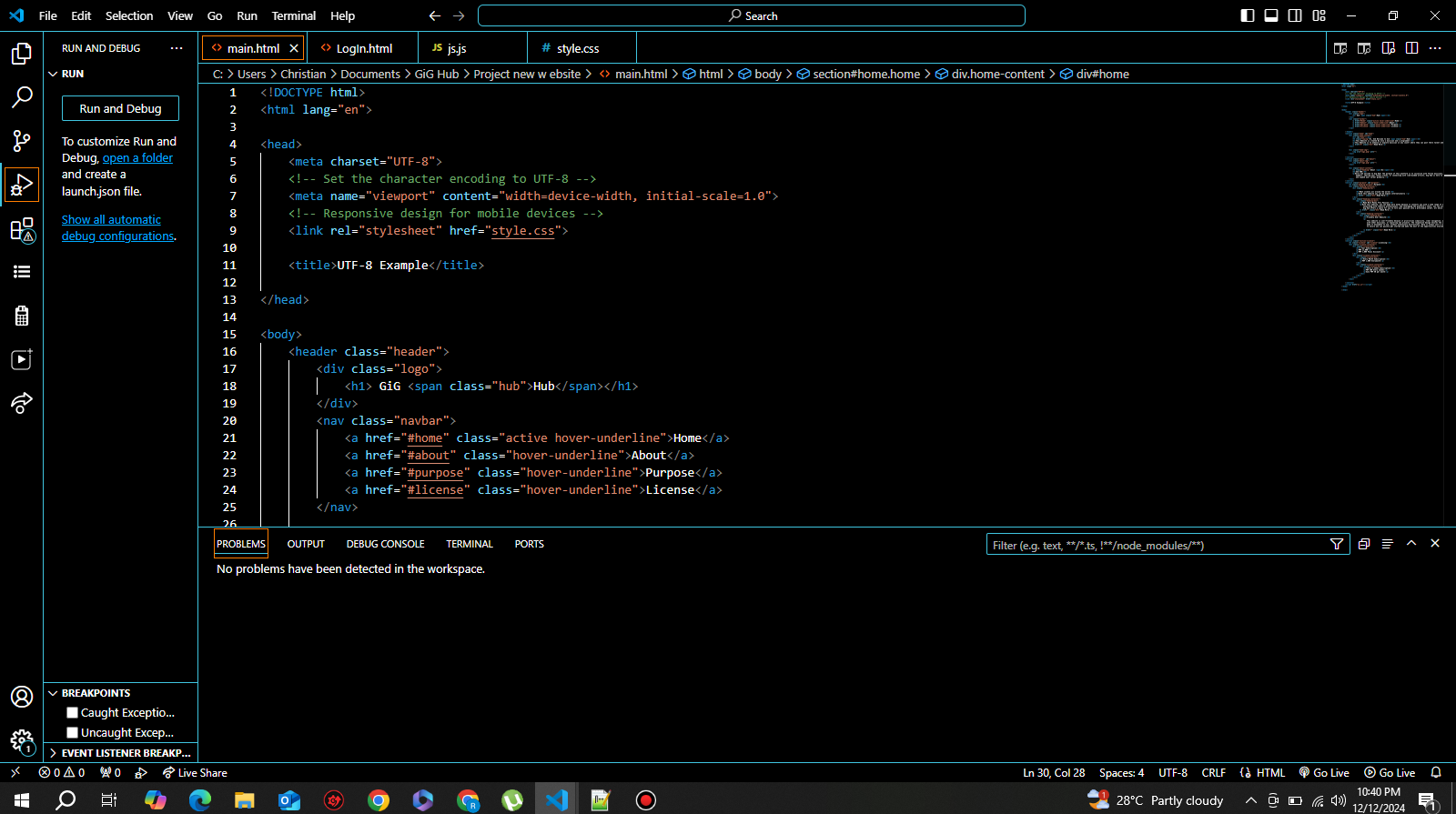
Task: Click the 'open a folder' link
Action: click(x=137, y=158)
